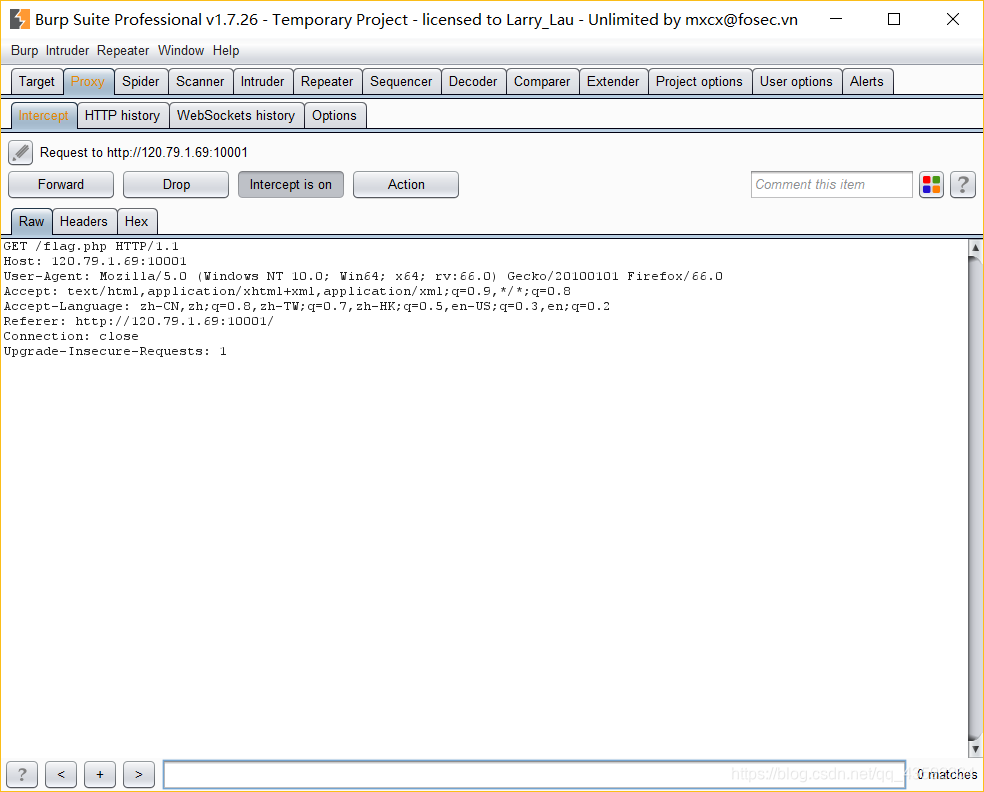
Task: Click the Burp Suite logo icon
Action: click(x=19, y=19)
